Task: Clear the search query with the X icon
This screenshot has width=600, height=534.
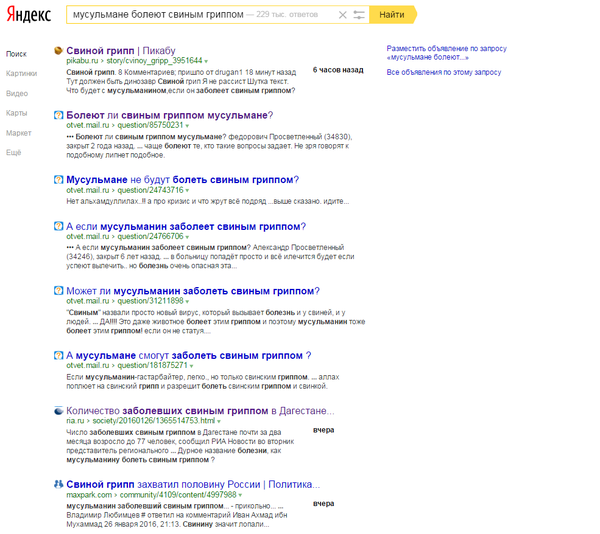Action: tap(343, 15)
